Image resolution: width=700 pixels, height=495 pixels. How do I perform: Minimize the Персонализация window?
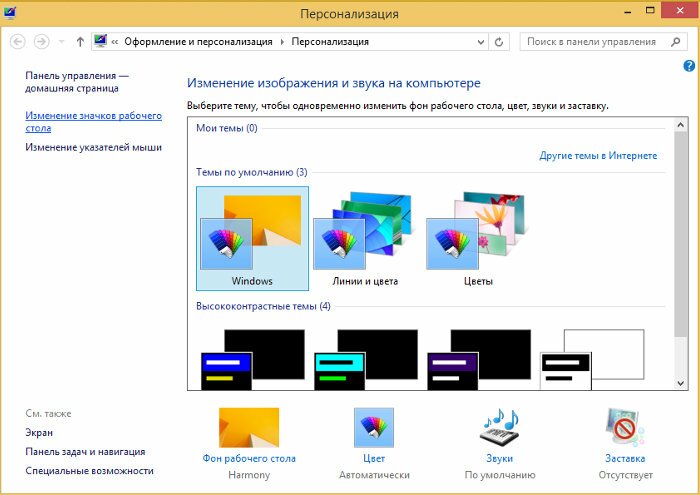point(628,11)
